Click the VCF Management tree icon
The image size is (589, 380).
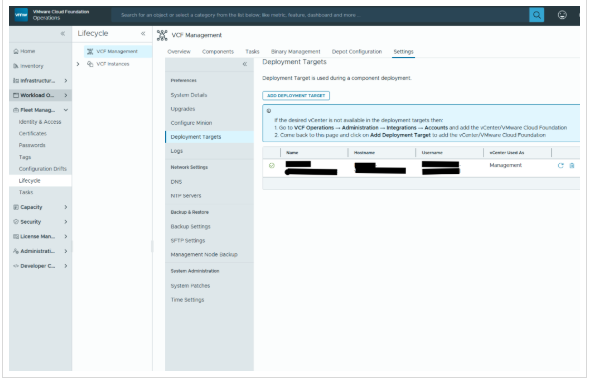point(90,51)
